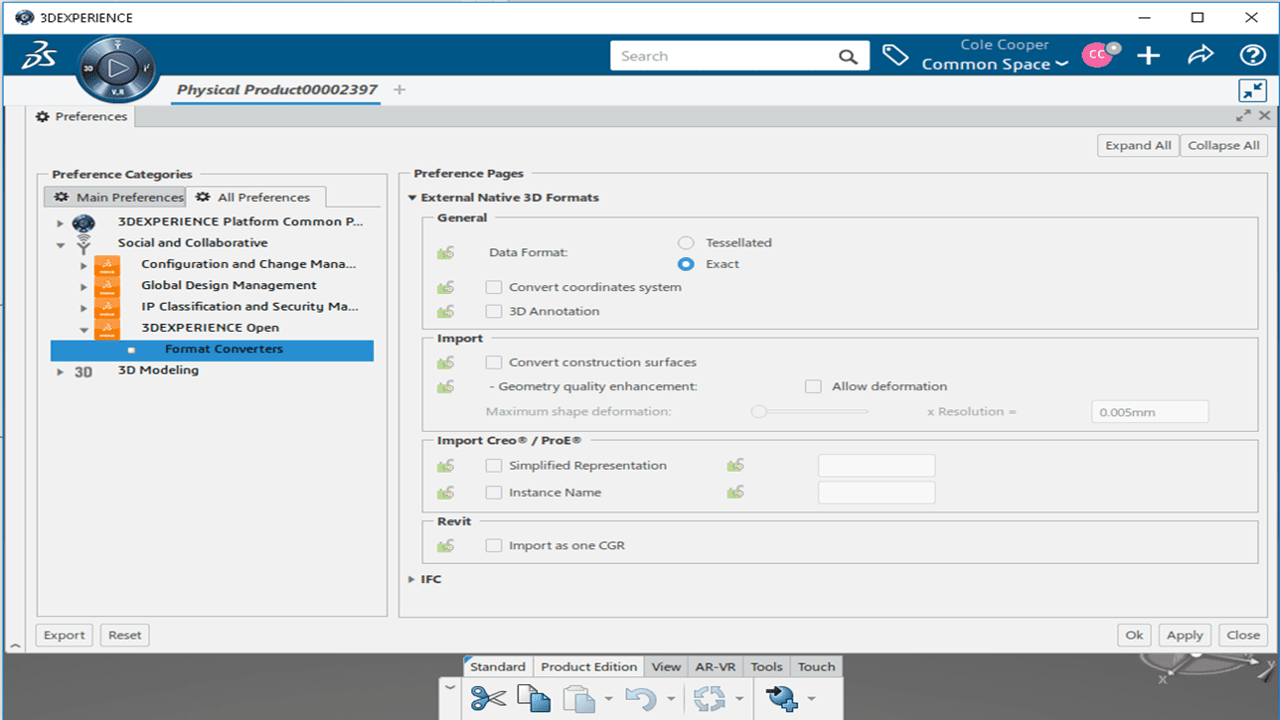The image size is (1280, 720).
Task: Check the Import as one CGR box
Action: click(x=494, y=546)
